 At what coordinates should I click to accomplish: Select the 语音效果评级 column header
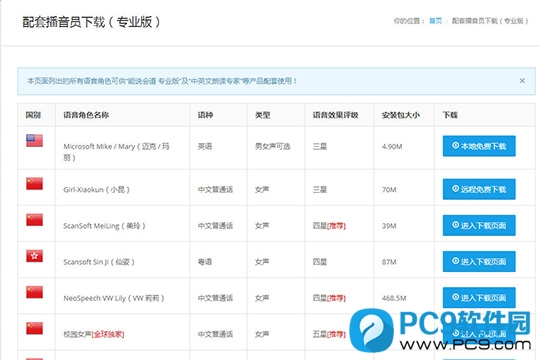click(x=335, y=115)
